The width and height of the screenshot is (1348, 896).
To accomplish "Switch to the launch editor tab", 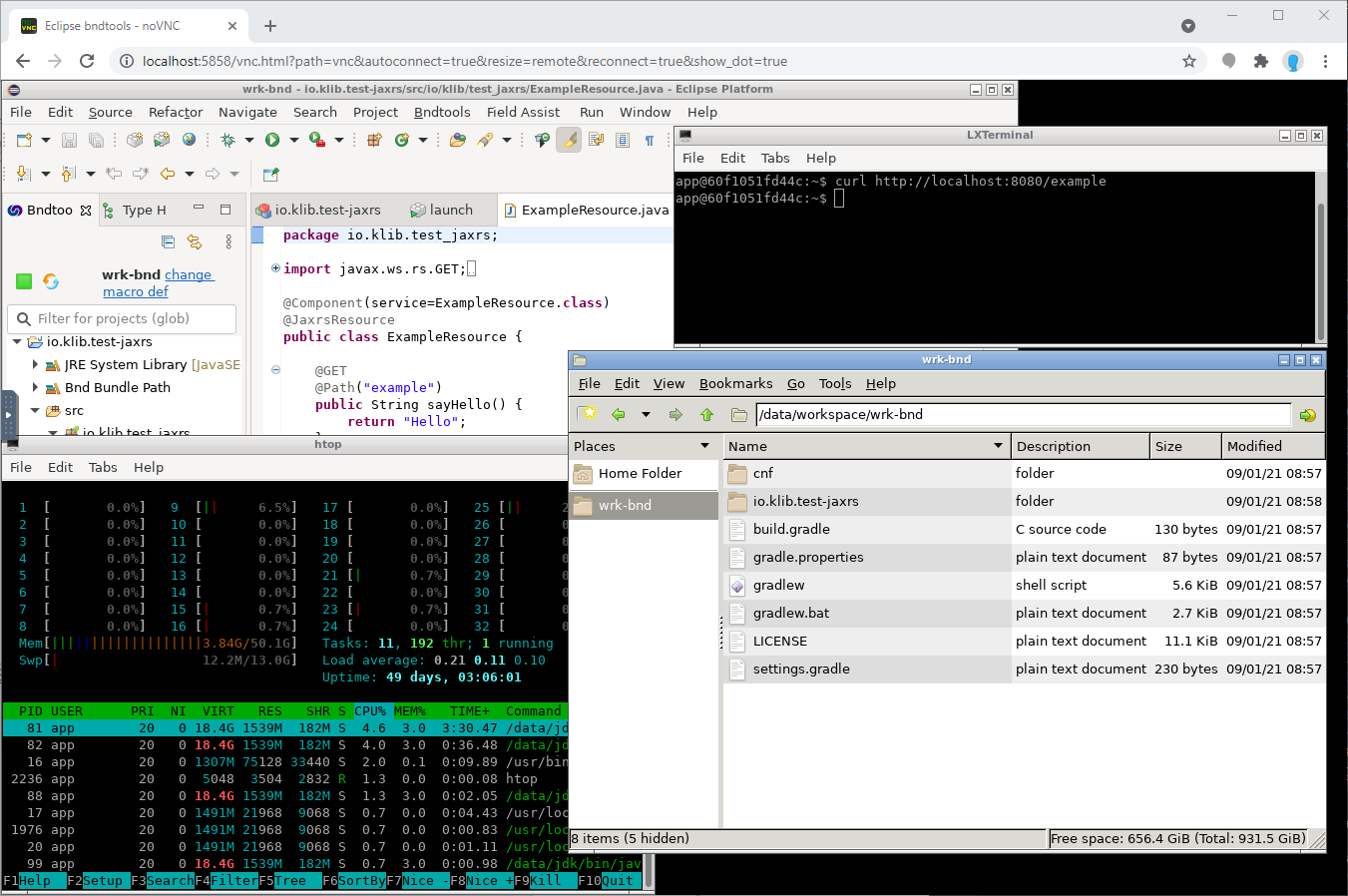I will [450, 211].
